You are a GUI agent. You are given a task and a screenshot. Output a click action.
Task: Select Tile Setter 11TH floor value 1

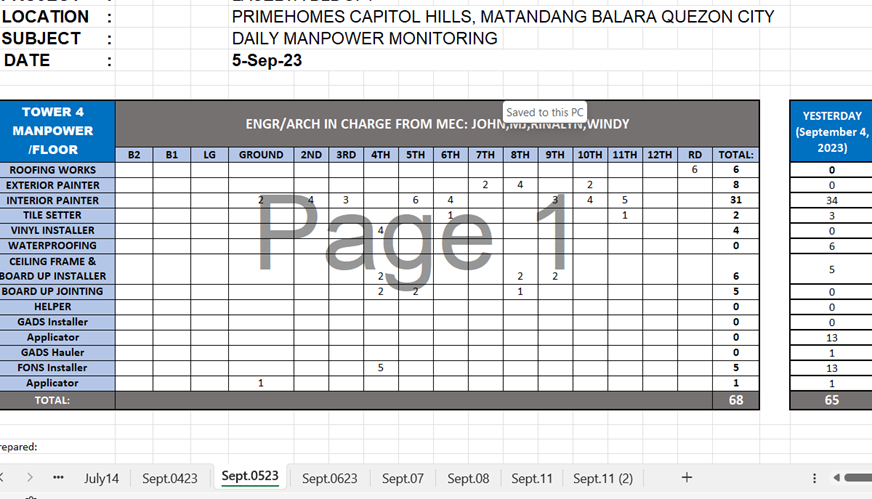pos(625,215)
